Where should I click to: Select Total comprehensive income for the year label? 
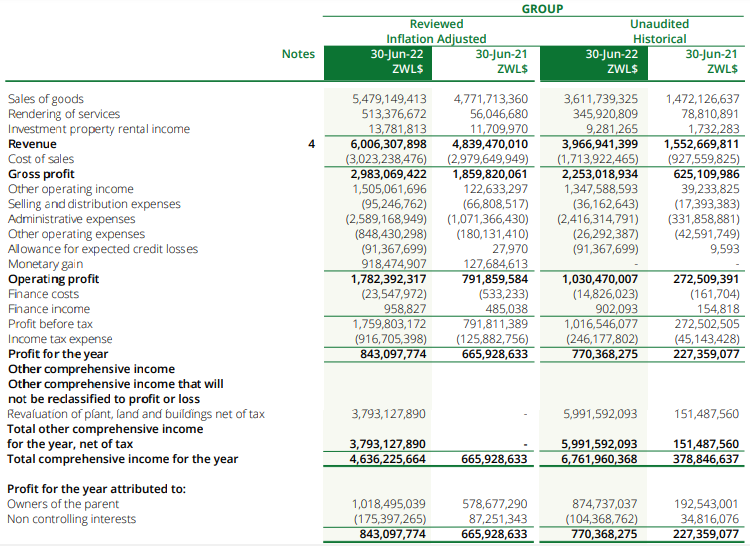point(122,459)
